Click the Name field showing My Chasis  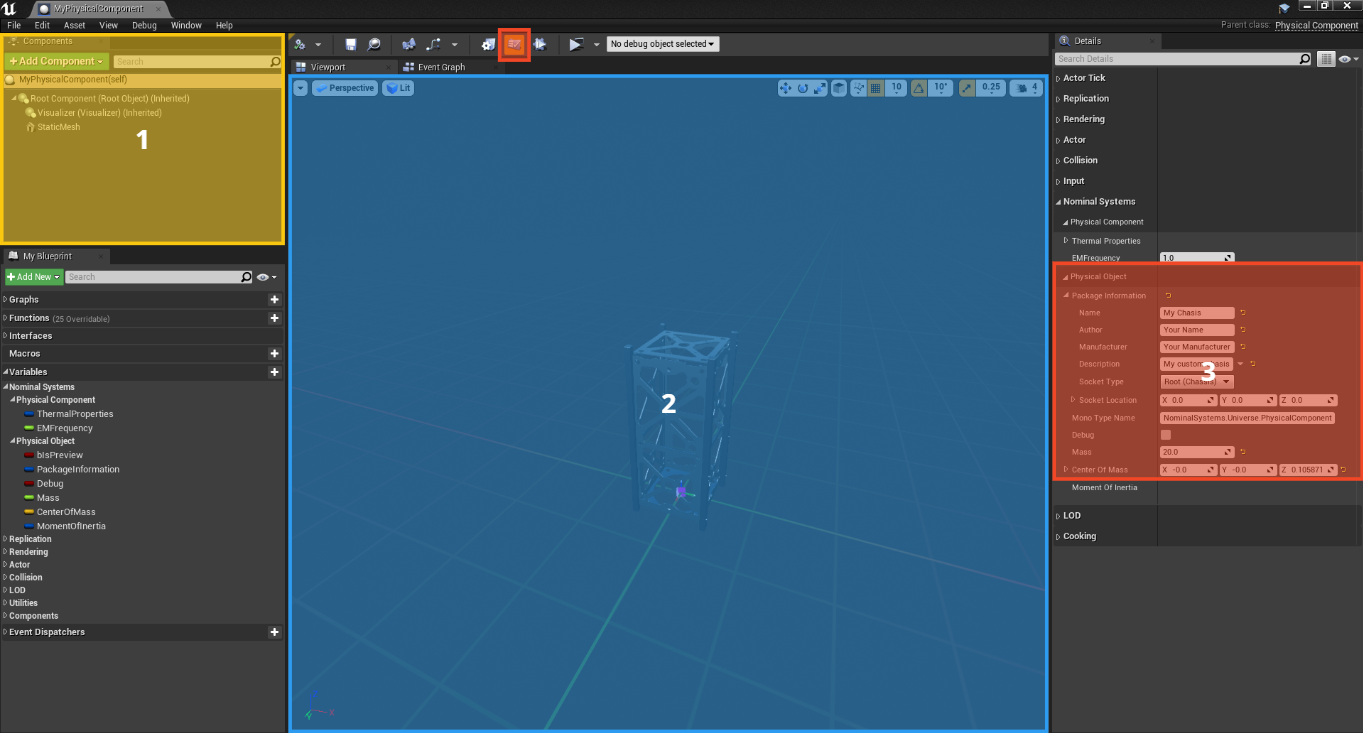click(x=1197, y=313)
